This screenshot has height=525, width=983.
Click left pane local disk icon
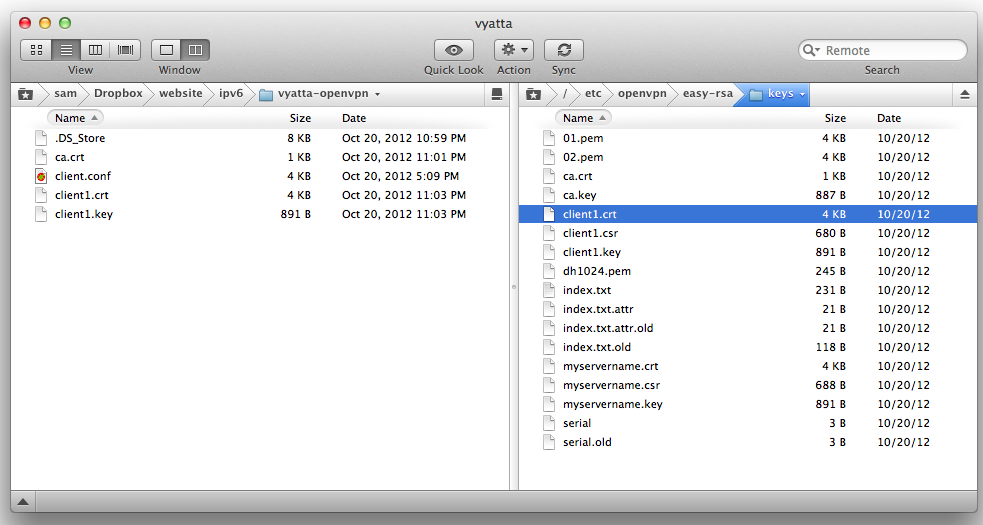click(x=497, y=94)
